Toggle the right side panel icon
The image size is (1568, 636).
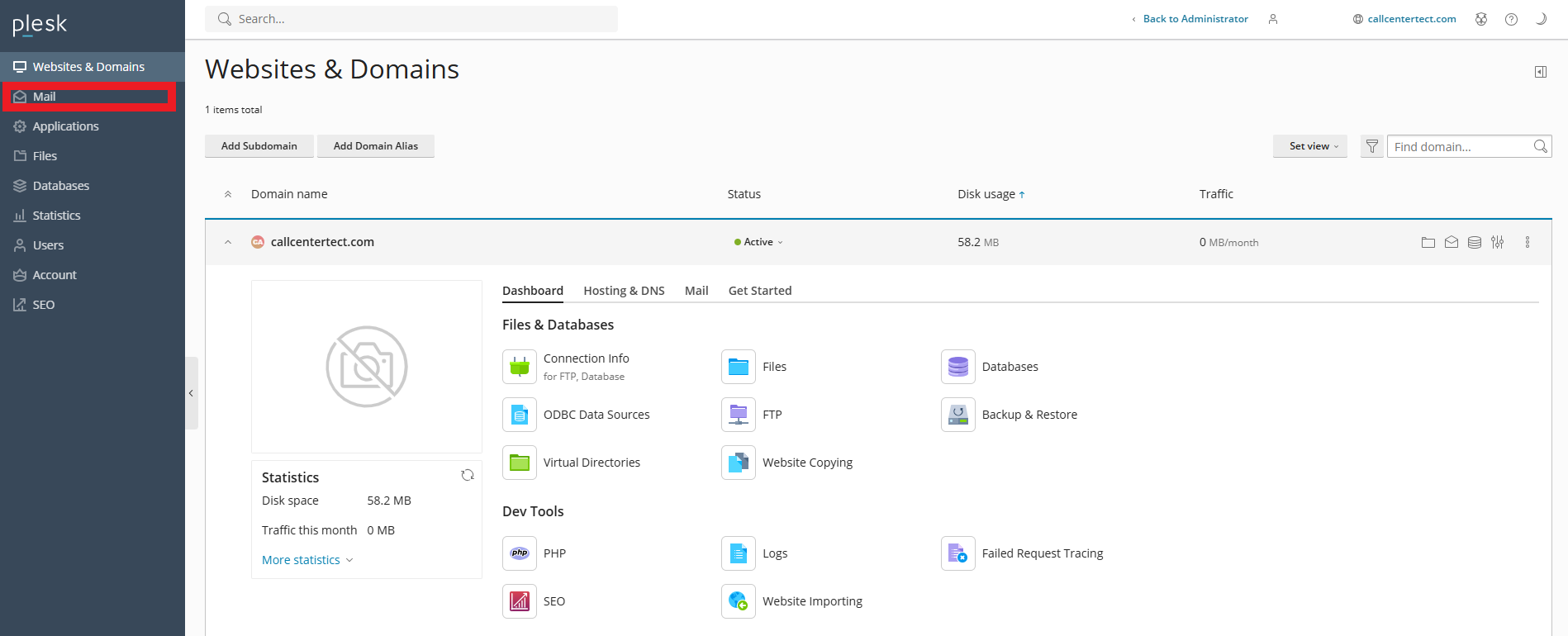[x=1541, y=72]
